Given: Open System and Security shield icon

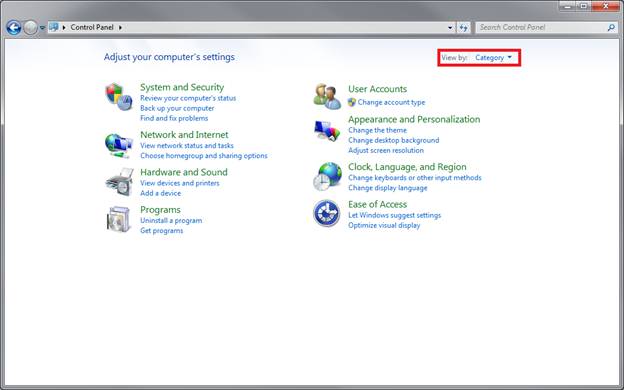Looking at the screenshot, I should pos(119,97).
